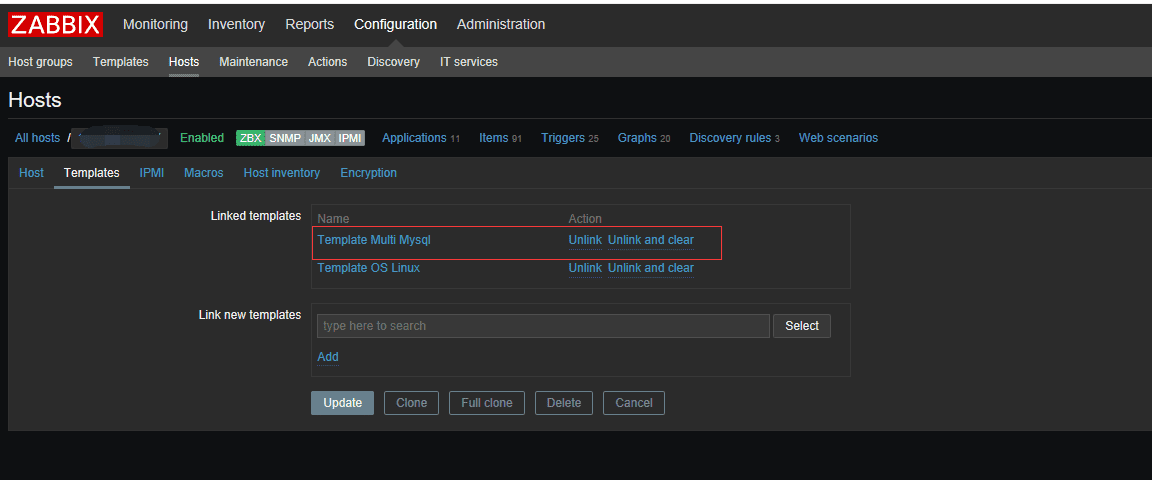The width and height of the screenshot is (1152, 480).
Task: Switch to the Encryption tab
Action: click(368, 173)
